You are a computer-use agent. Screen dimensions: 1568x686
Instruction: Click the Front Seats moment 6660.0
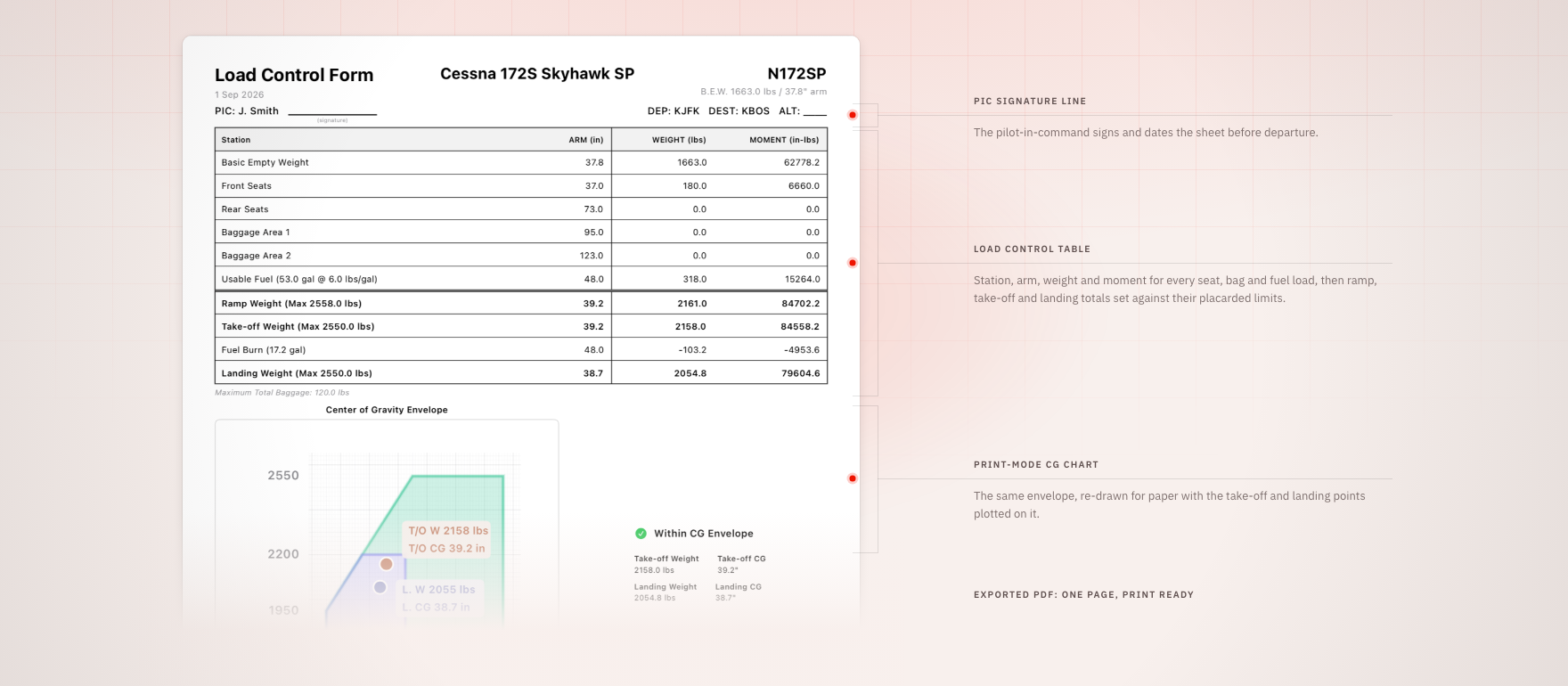804,186
